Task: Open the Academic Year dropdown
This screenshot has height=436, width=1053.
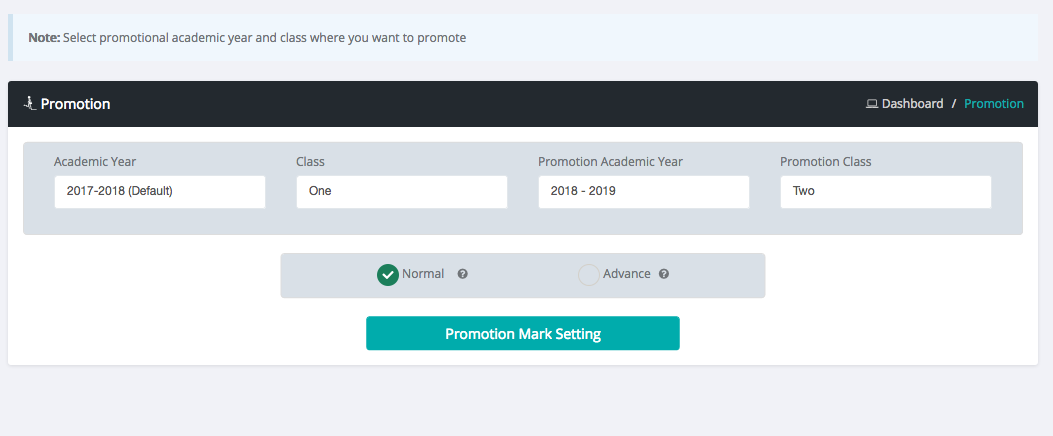Action: click(160, 192)
